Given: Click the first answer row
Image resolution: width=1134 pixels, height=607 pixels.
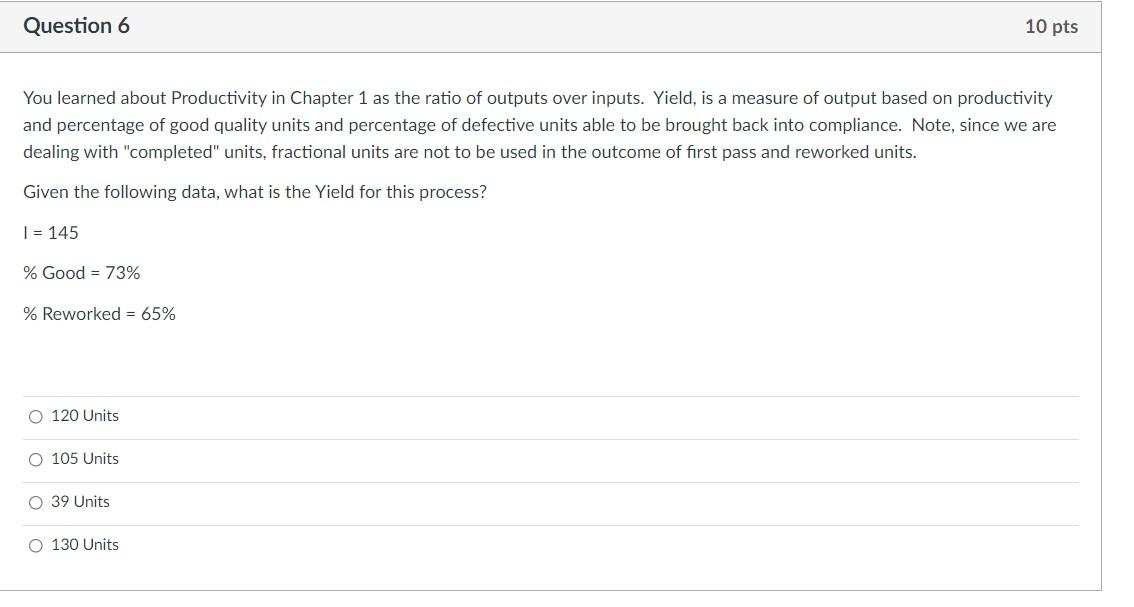Looking at the screenshot, I should tap(550, 415).
